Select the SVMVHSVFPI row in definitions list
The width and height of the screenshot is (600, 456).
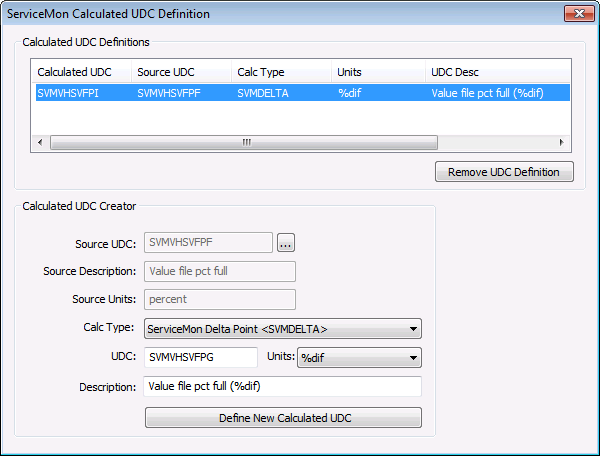[x=303, y=93]
